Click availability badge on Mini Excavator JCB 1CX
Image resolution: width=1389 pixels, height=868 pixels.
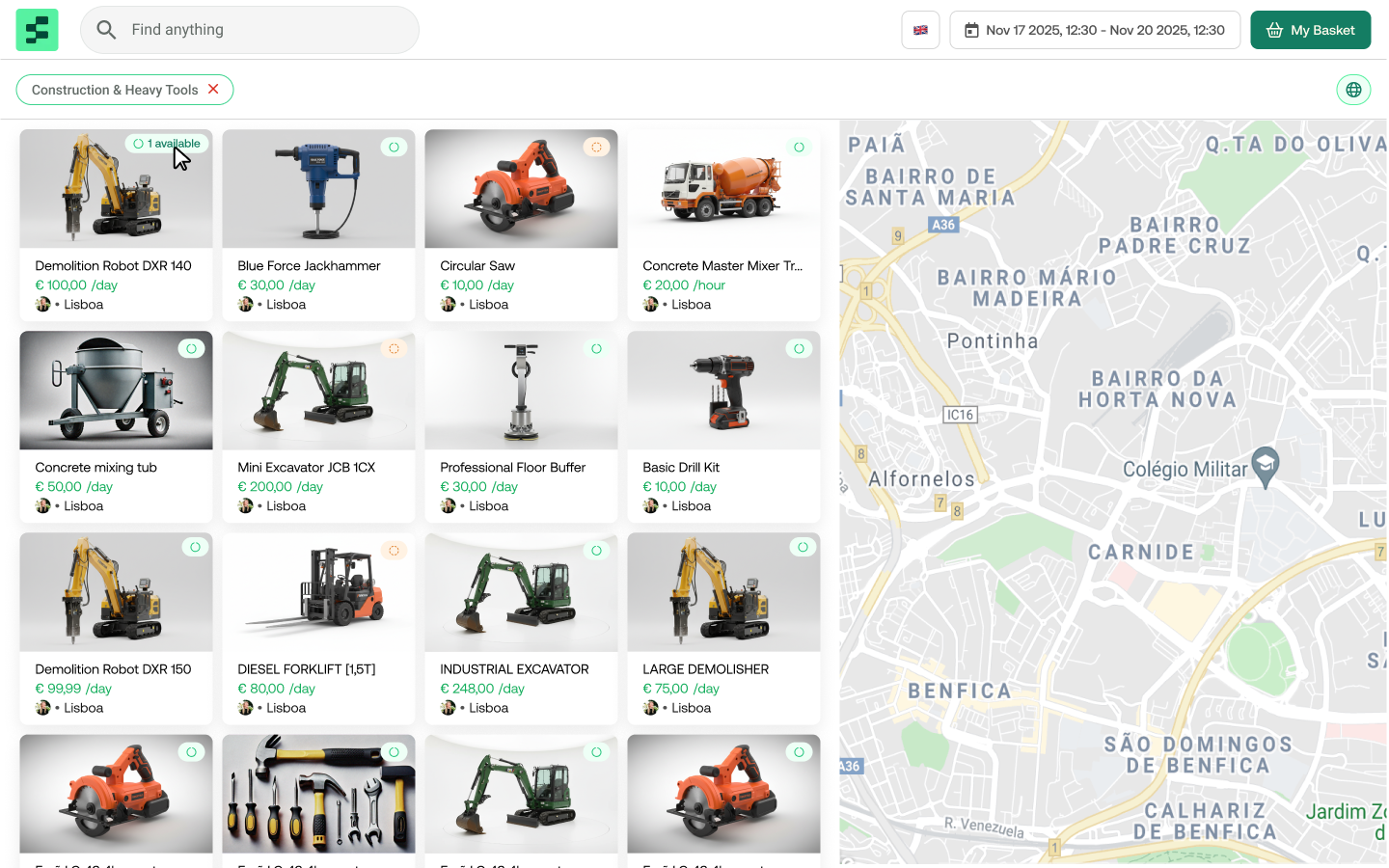click(x=394, y=348)
